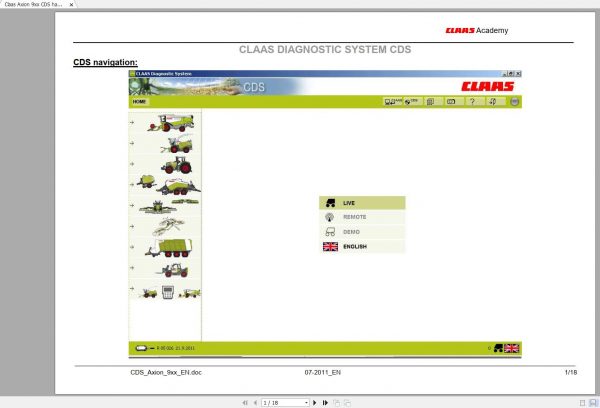Select the rake/swather machine icon
The width and height of the screenshot is (600, 408).
point(169,226)
